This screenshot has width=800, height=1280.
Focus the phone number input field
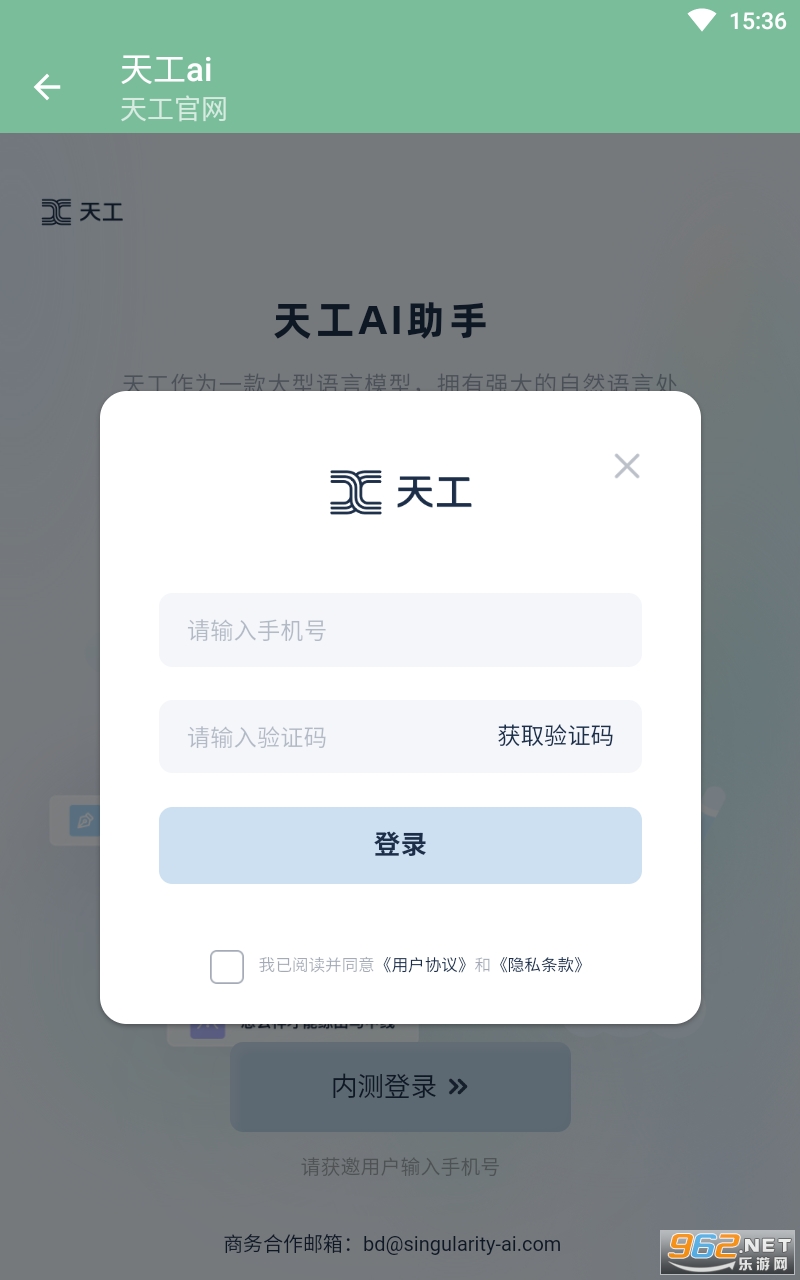[400, 630]
